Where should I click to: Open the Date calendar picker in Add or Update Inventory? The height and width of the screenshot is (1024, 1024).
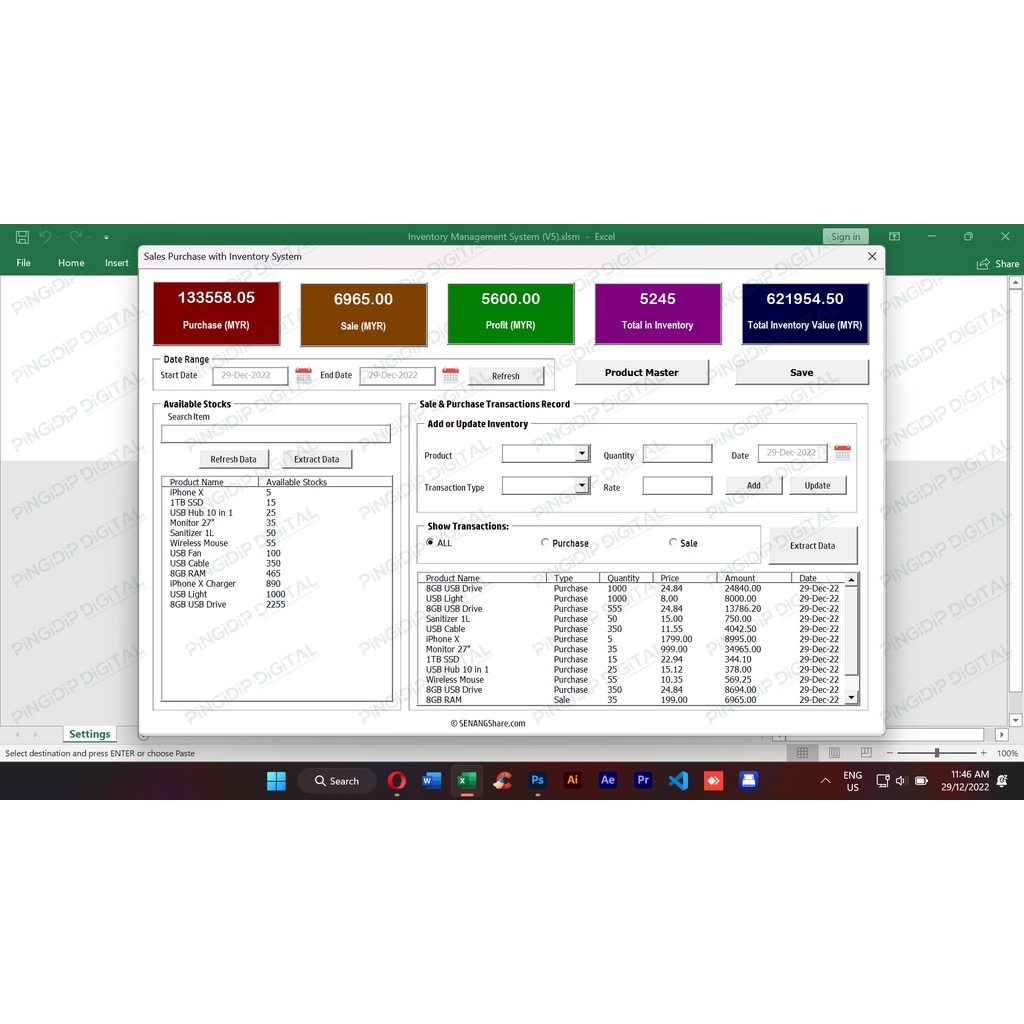pyautogui.click(x=842, y=452)
